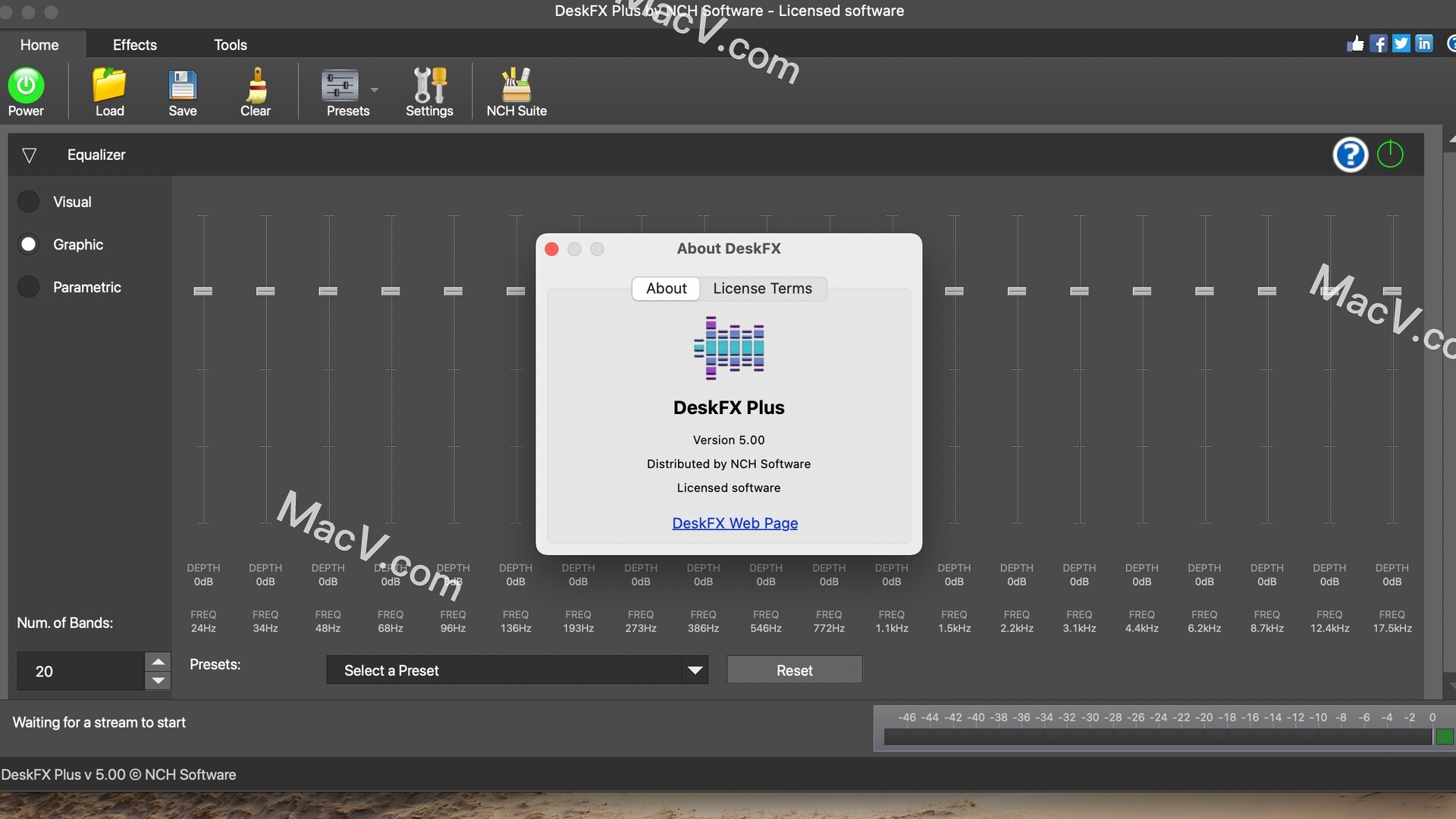Click 'Distributed by NCH Software' text
The image size is (1456, 819).
pos(729,464)
